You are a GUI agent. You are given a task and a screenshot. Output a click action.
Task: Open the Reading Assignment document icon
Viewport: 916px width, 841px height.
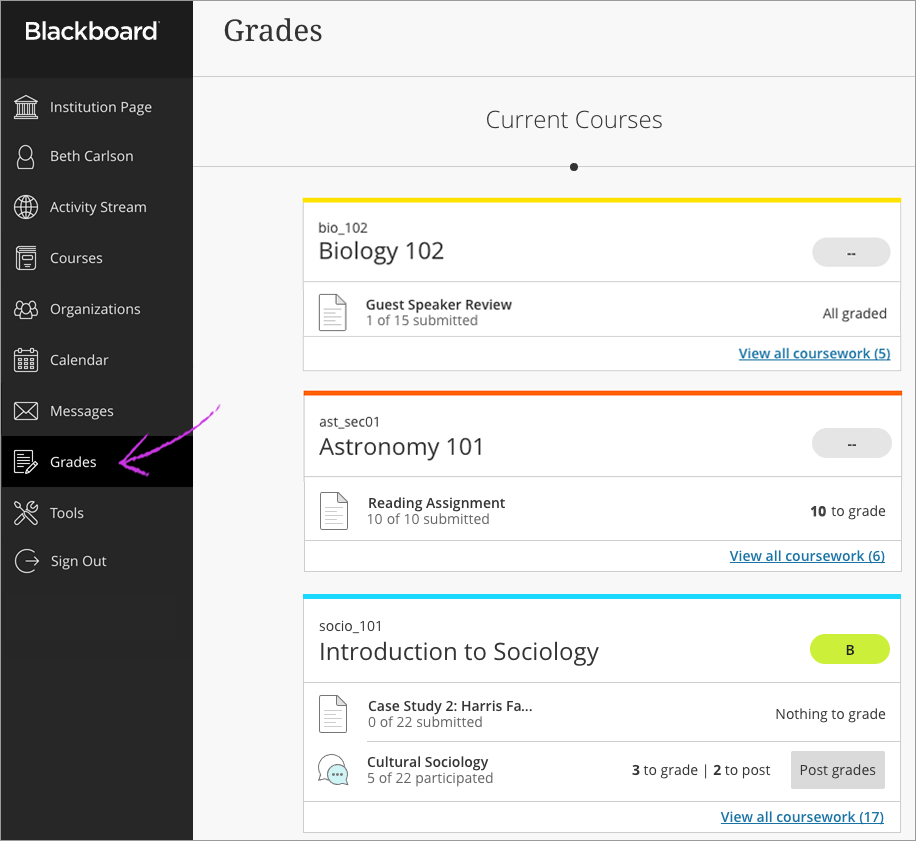point(333,510)
